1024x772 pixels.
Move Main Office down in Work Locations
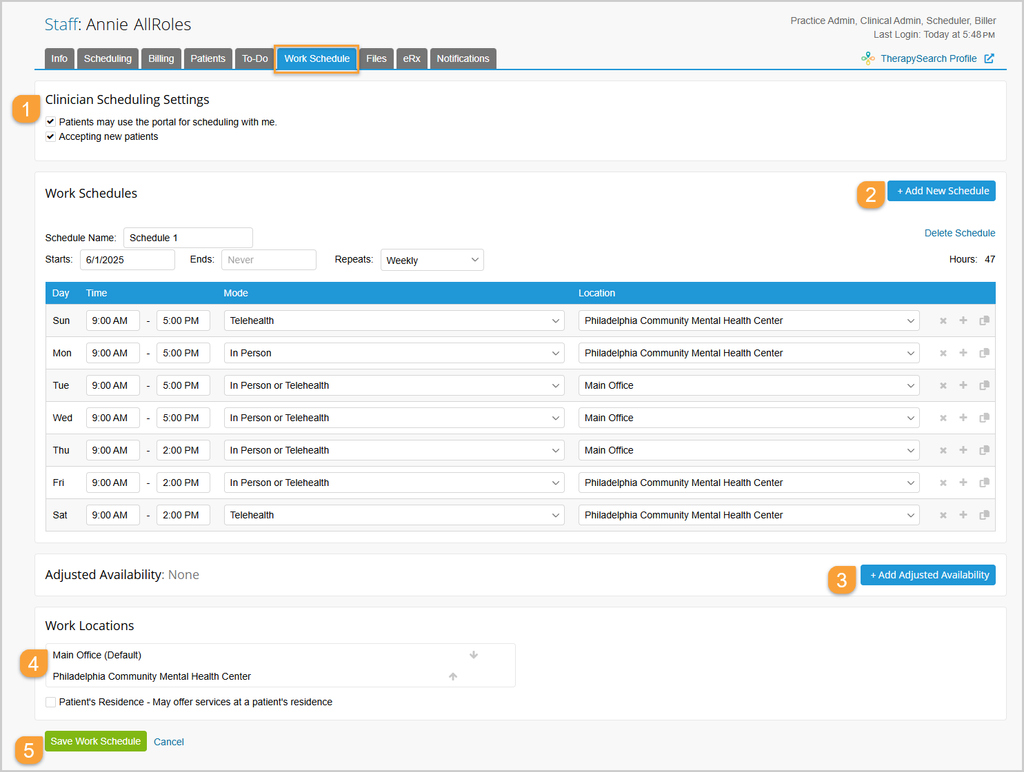click(x=473, y=654)
